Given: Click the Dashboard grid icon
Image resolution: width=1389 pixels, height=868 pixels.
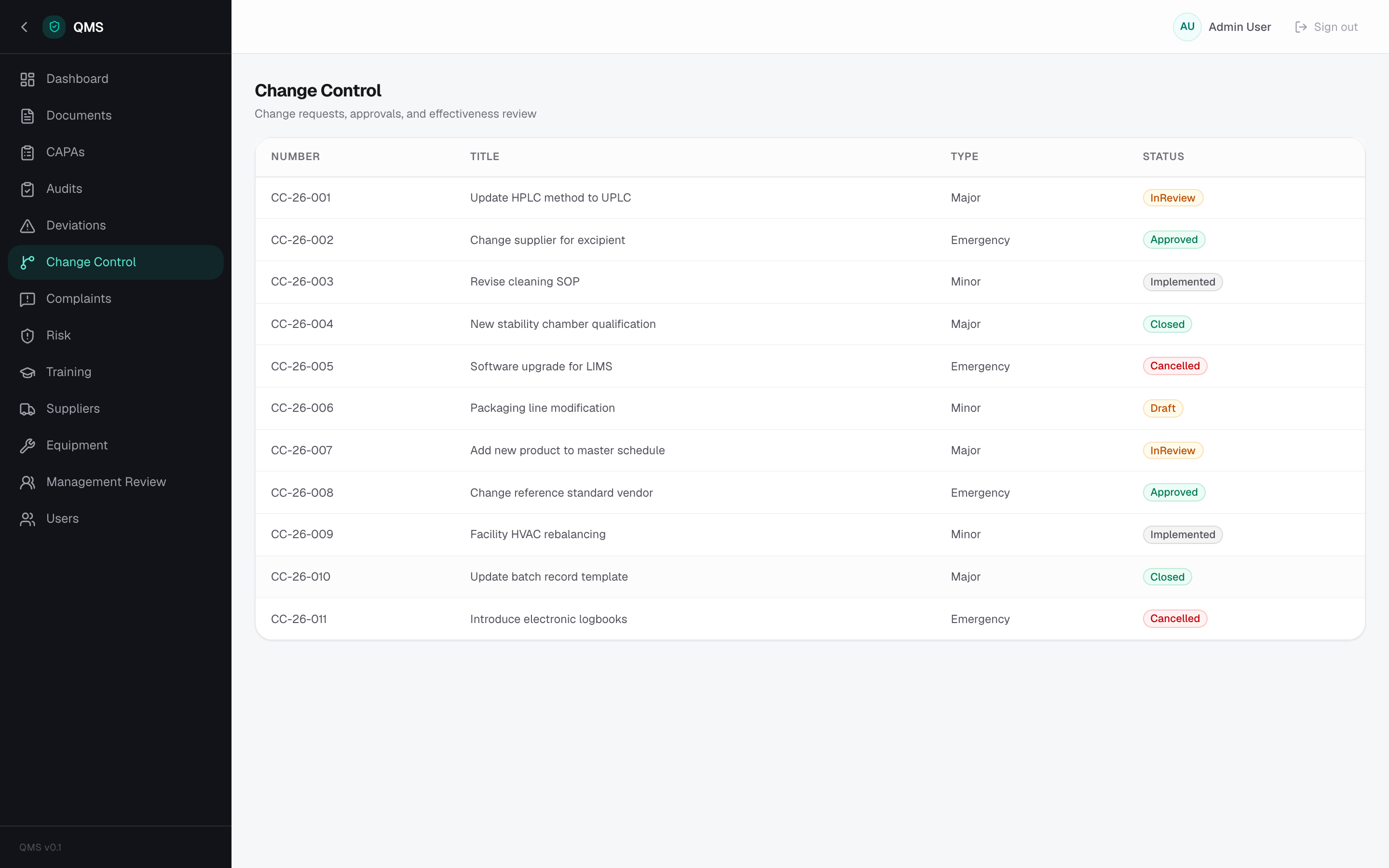Looking at the screenshot, I should tap(27, 79).
